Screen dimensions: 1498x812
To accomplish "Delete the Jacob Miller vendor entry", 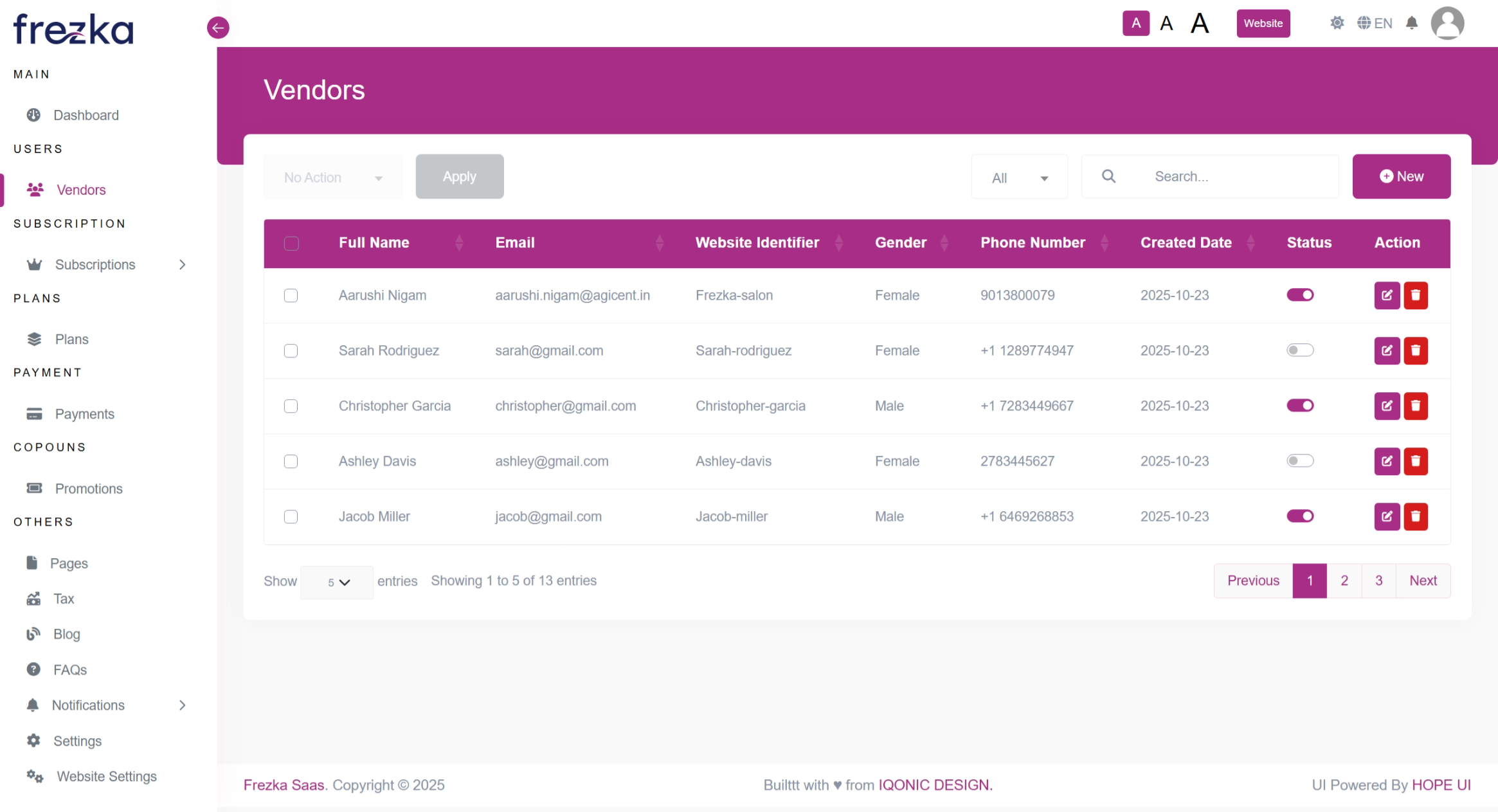I will (x=1415, y=517).
